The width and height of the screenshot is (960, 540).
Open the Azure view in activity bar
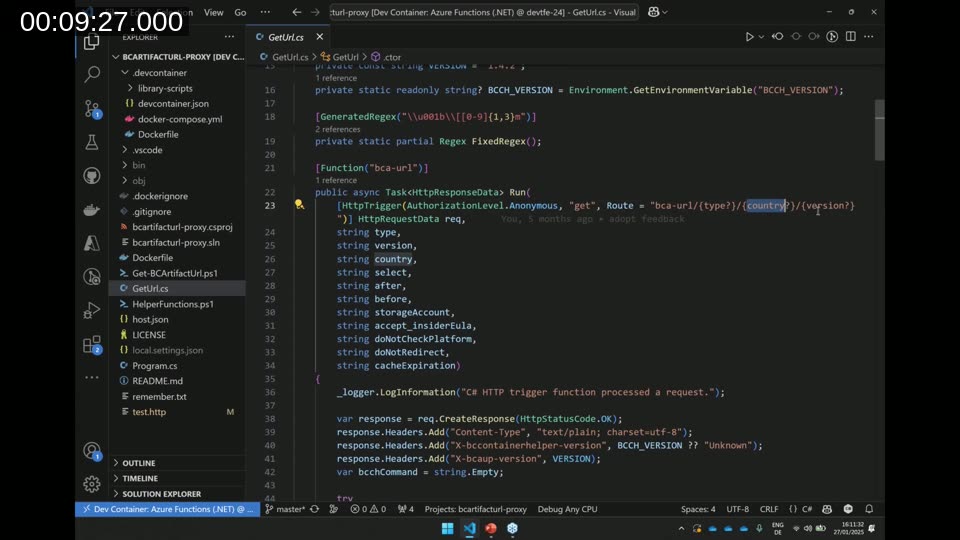pyautogui.click(x=92, y=244)
